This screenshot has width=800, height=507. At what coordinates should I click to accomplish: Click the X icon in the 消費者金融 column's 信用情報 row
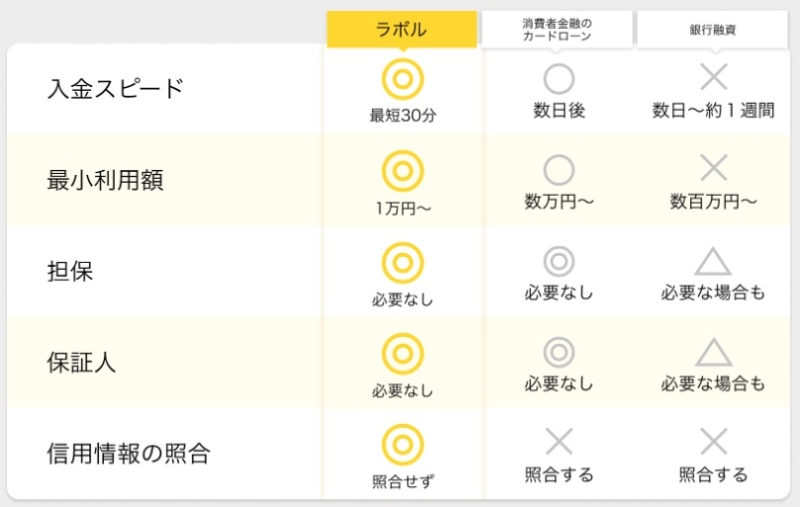(559, 441)
